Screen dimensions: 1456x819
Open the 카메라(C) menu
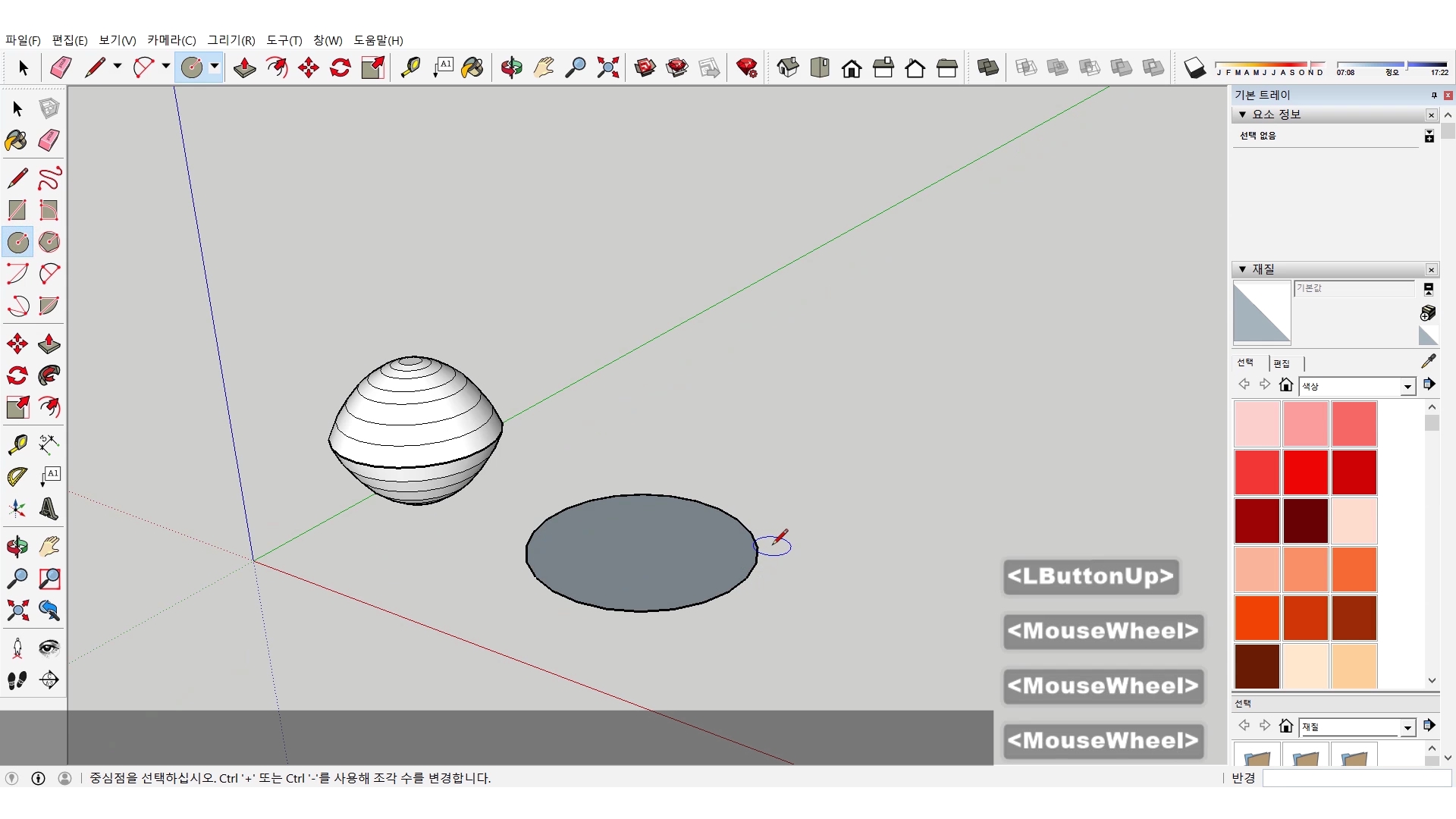click(x=171, y=40)
